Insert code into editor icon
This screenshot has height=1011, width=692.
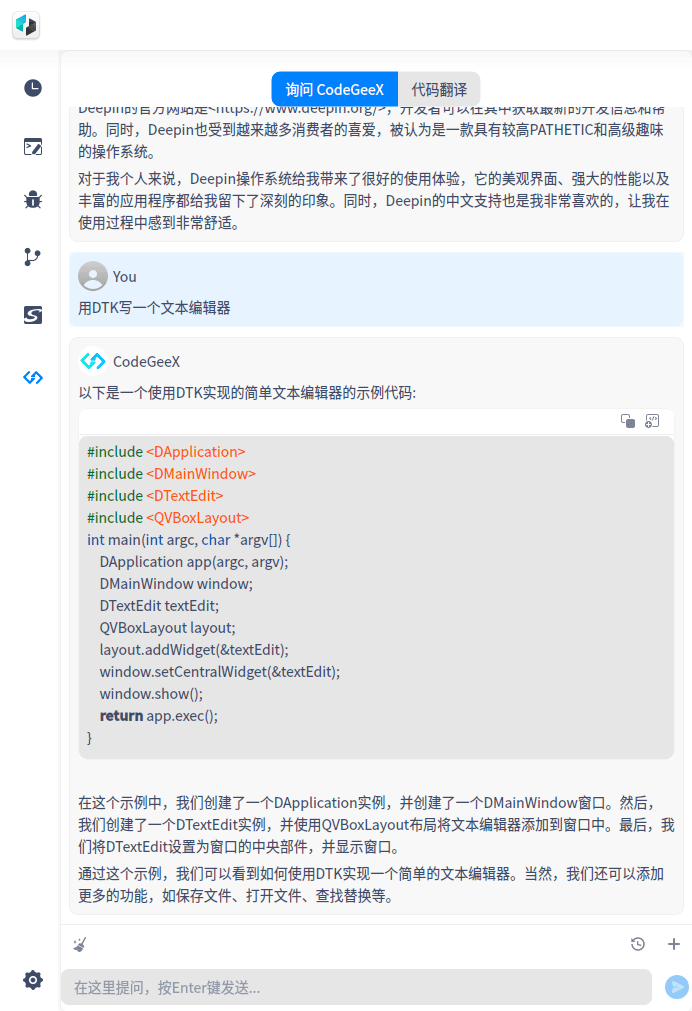pyautogui.click(x=652, y=421)
